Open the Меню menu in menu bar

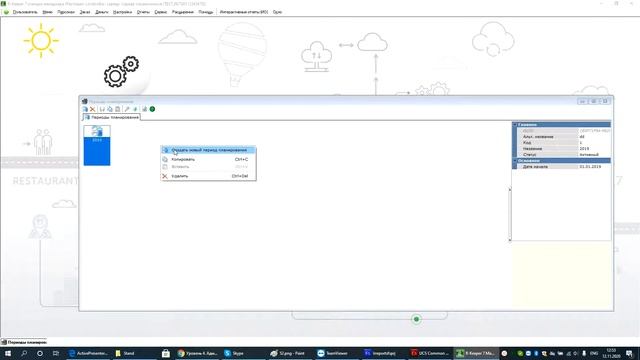click(x=47, y=12)
